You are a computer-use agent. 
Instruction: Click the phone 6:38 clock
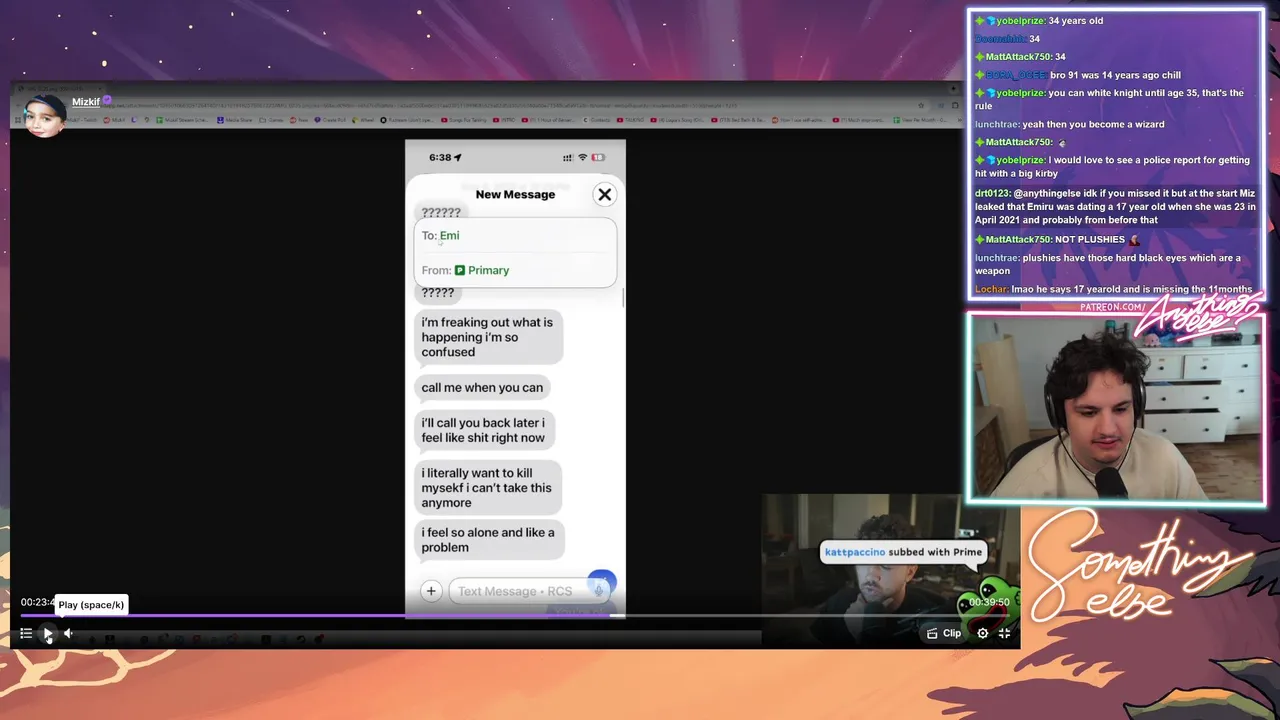[440, 157]
